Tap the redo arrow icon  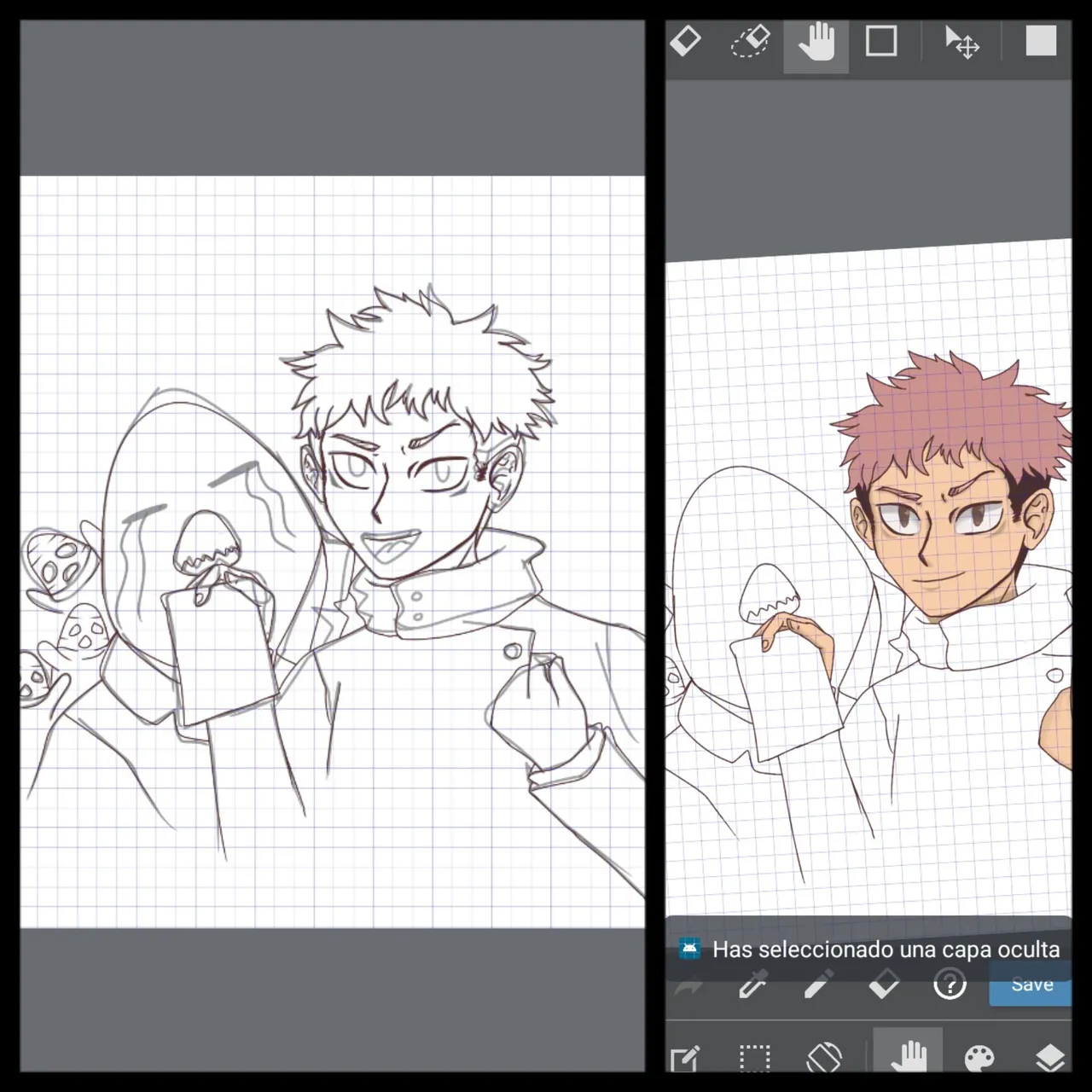pyautogui.click(x=688, y=986)
